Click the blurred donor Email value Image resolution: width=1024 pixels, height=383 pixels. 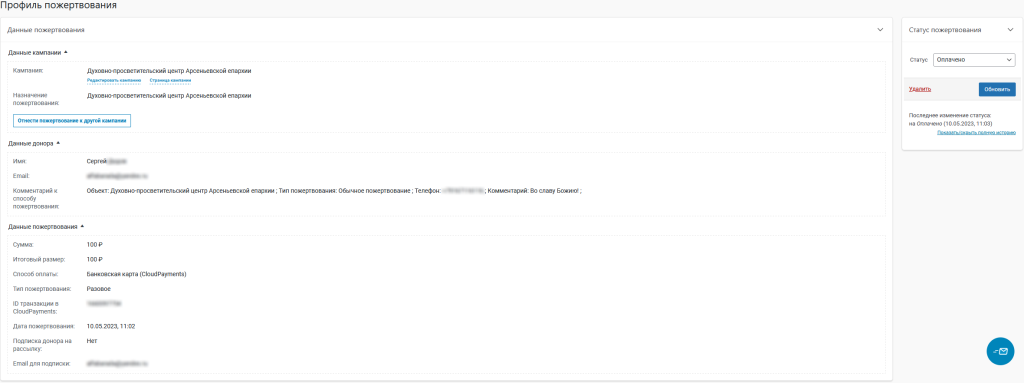(118, 176)
